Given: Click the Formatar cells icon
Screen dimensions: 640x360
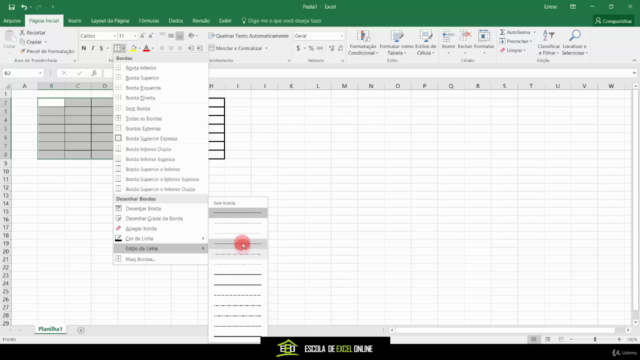Looking at the screenshot, I should click(484, 36).
